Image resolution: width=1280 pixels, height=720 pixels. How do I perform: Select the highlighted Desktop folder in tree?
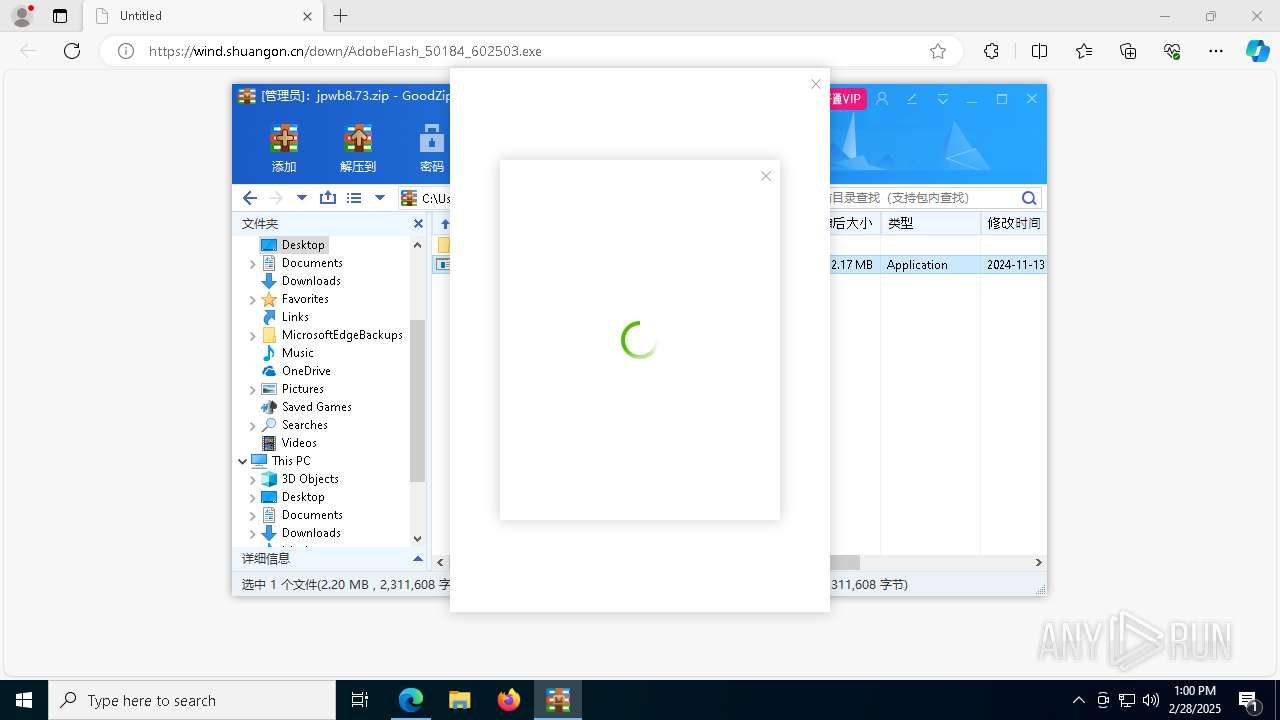coord(303,245)
